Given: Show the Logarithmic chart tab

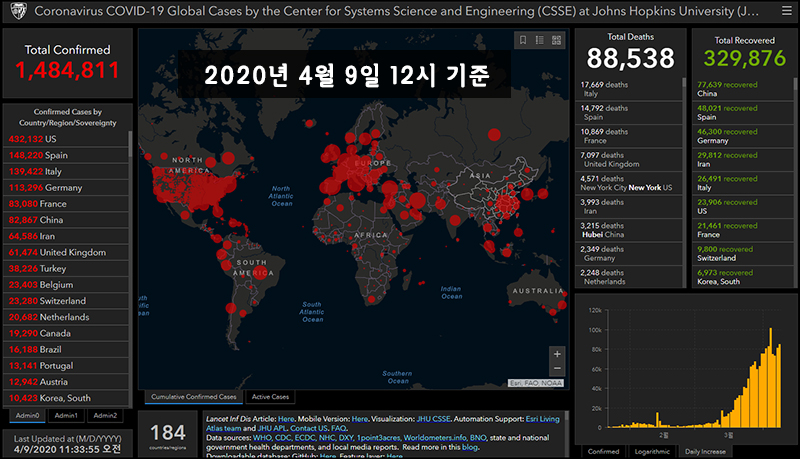Looking at the screenshot, I should 652,451.
